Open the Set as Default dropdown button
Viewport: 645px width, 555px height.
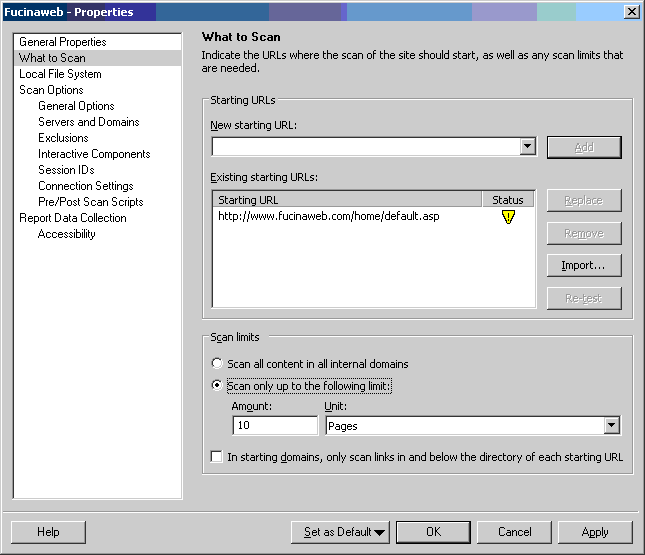(340, 532)
